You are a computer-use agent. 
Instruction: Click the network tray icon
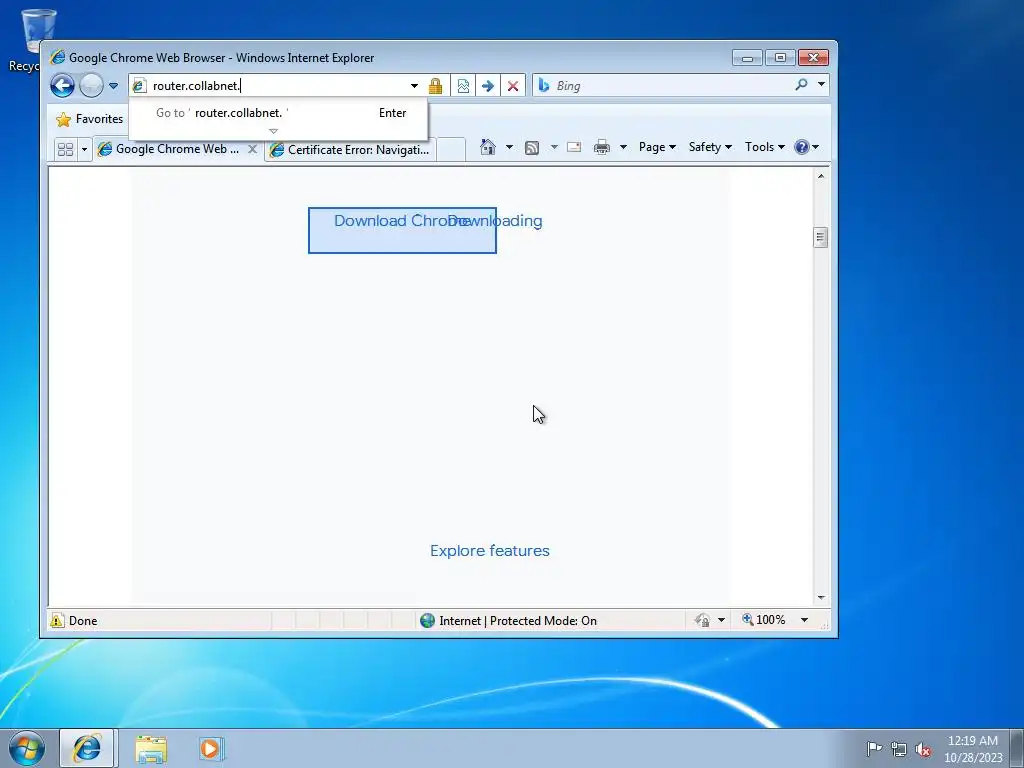(899, 749)
